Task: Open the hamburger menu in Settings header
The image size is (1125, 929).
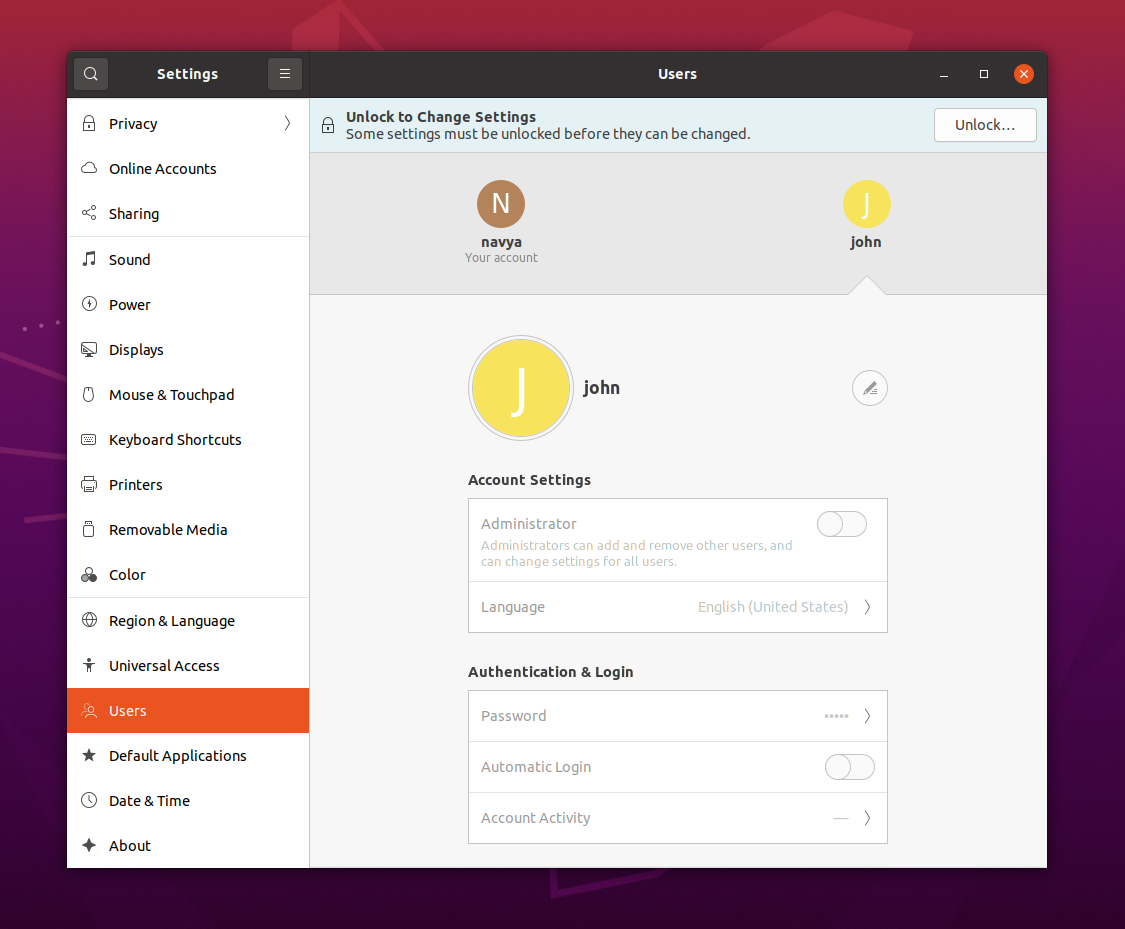Action: click(285, 74)
